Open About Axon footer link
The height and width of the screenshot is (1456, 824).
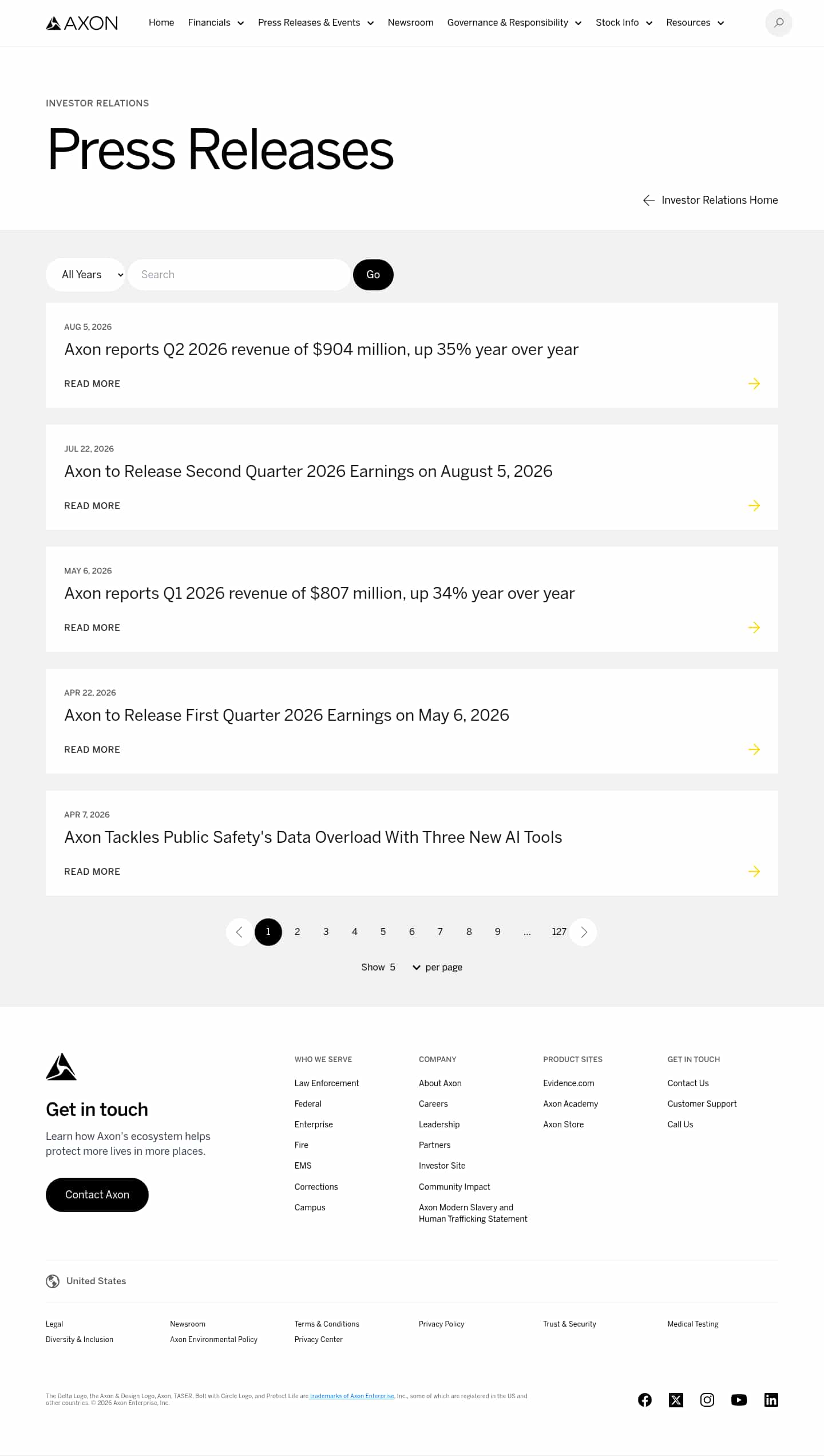coord(440,1083)
